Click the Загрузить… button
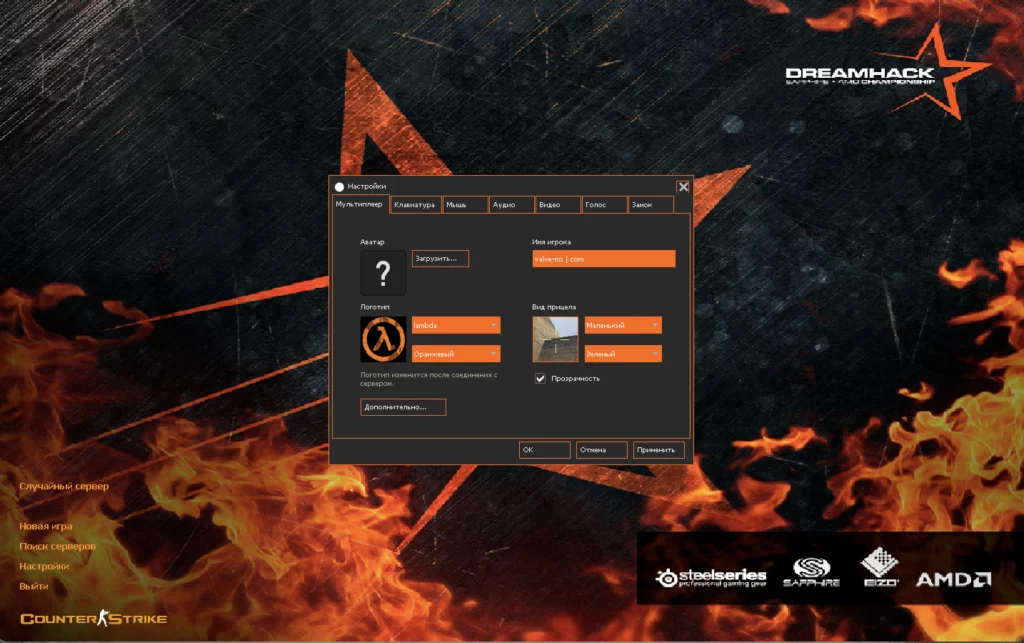1024x643 pixels. click(x=440, y=258)
